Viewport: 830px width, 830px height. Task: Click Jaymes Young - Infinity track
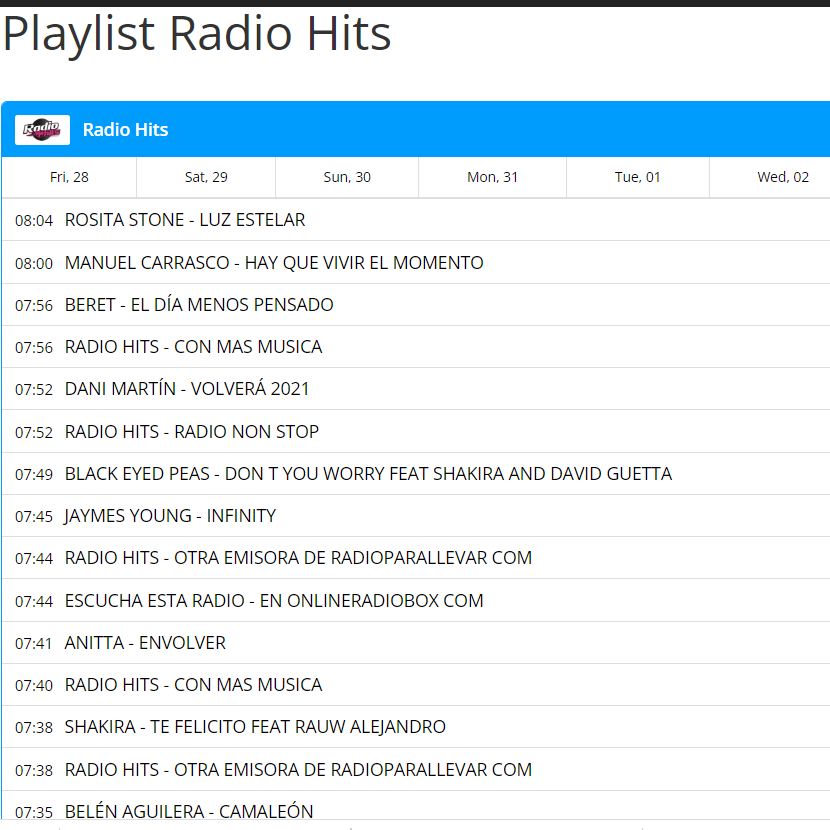click(x=170, y=516)
